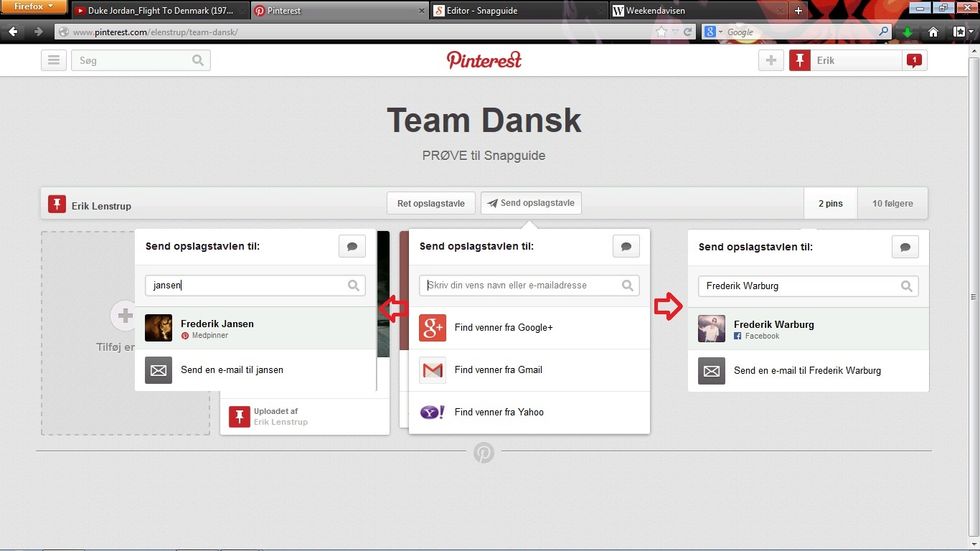
Task: Switch to the Duke Jordan YouTube tab
Action: pos(160,11)
